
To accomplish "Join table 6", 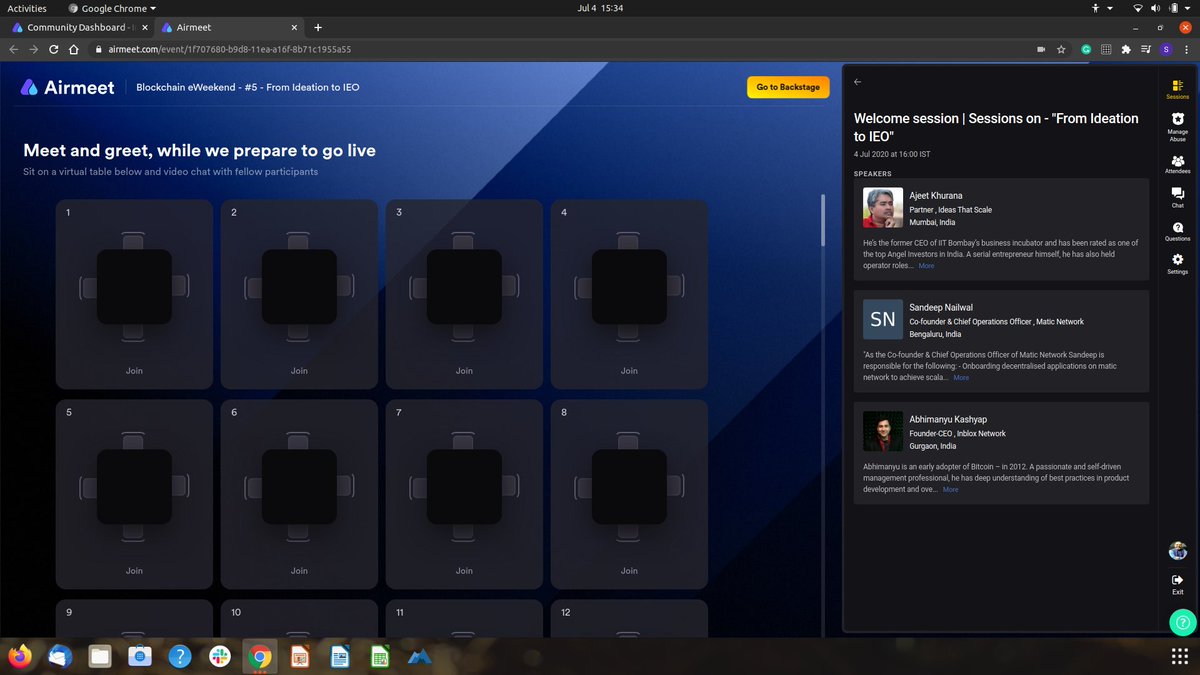I will pos(299,570).
